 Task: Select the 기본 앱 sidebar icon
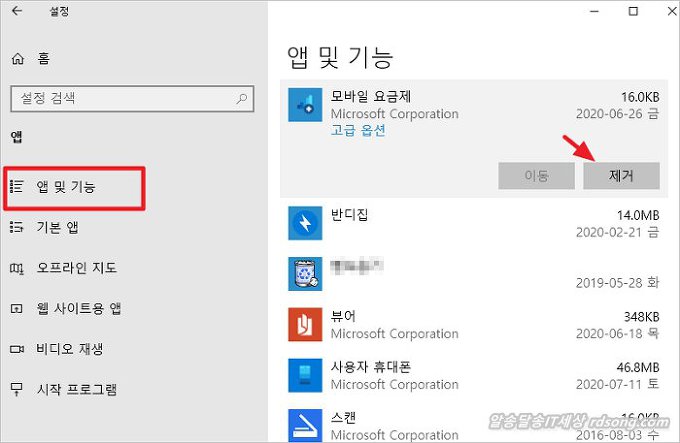click(16, 227)
